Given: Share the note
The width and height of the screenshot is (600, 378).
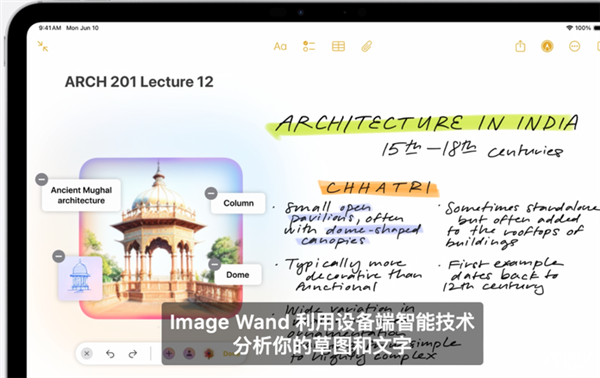Looking at the screenshot, I should [520, 46].
